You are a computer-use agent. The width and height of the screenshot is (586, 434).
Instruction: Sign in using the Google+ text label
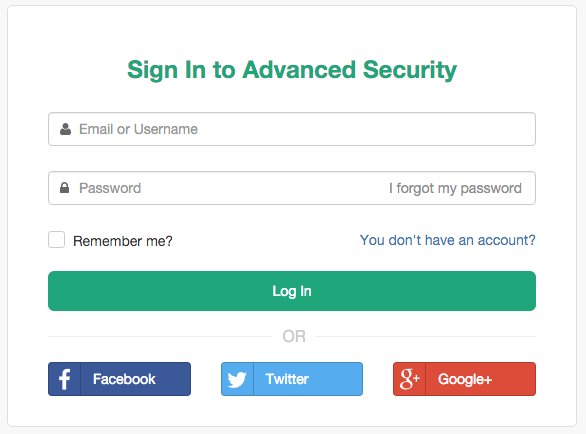(x=465, y=379)
